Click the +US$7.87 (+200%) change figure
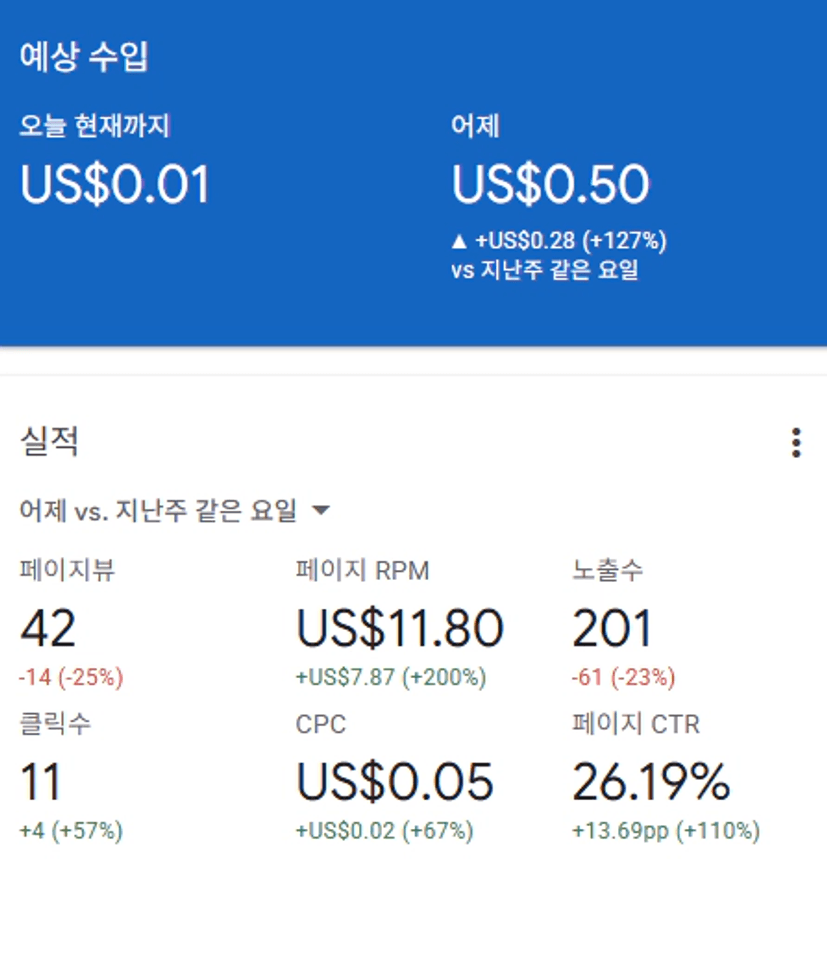Image resolution: width=827 pixels, height=955 pixels. pyautogui.click(x=391, y=677)
